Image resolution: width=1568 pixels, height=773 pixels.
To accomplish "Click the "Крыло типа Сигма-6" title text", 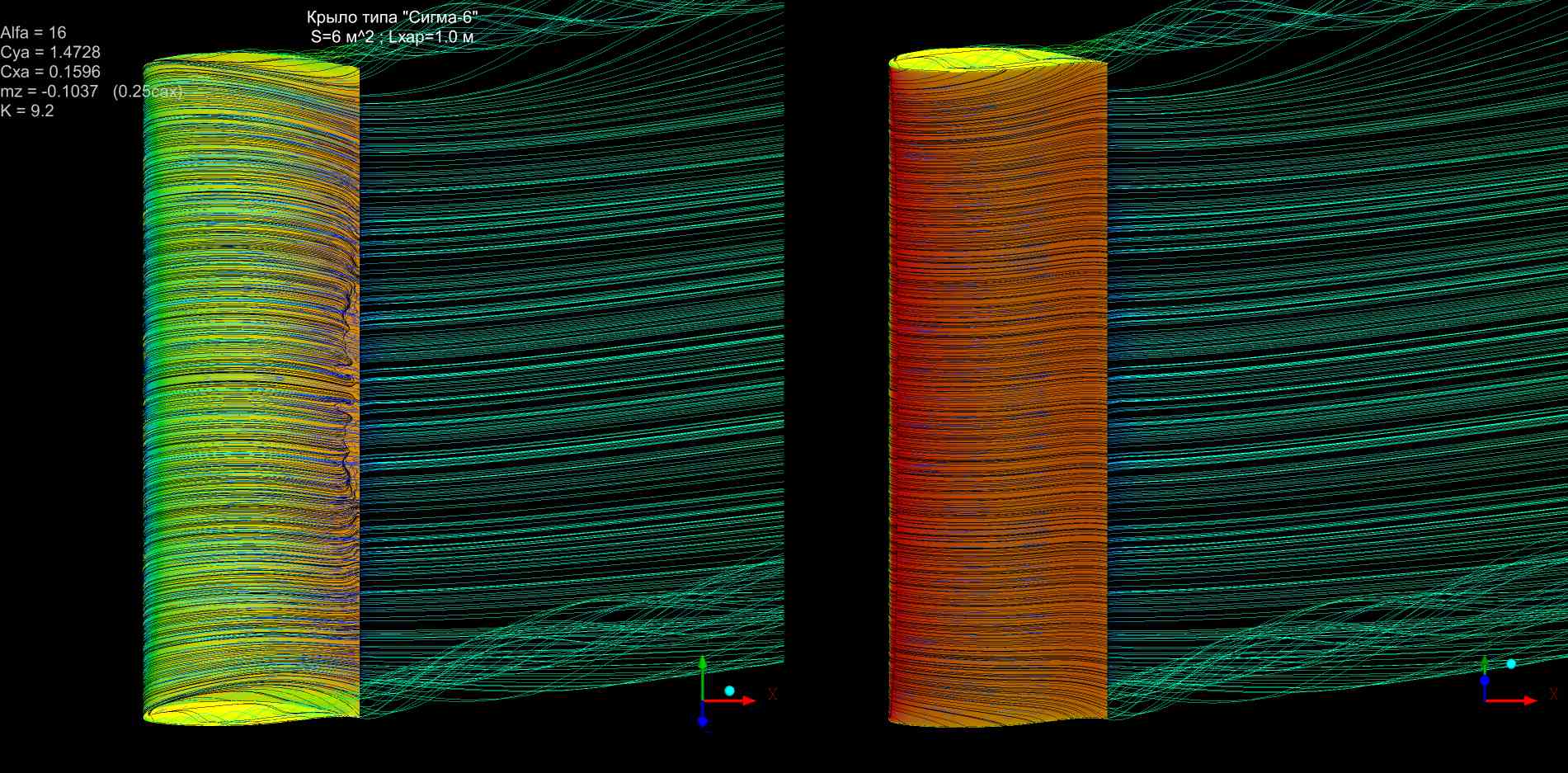I will [x=392, y=17].
